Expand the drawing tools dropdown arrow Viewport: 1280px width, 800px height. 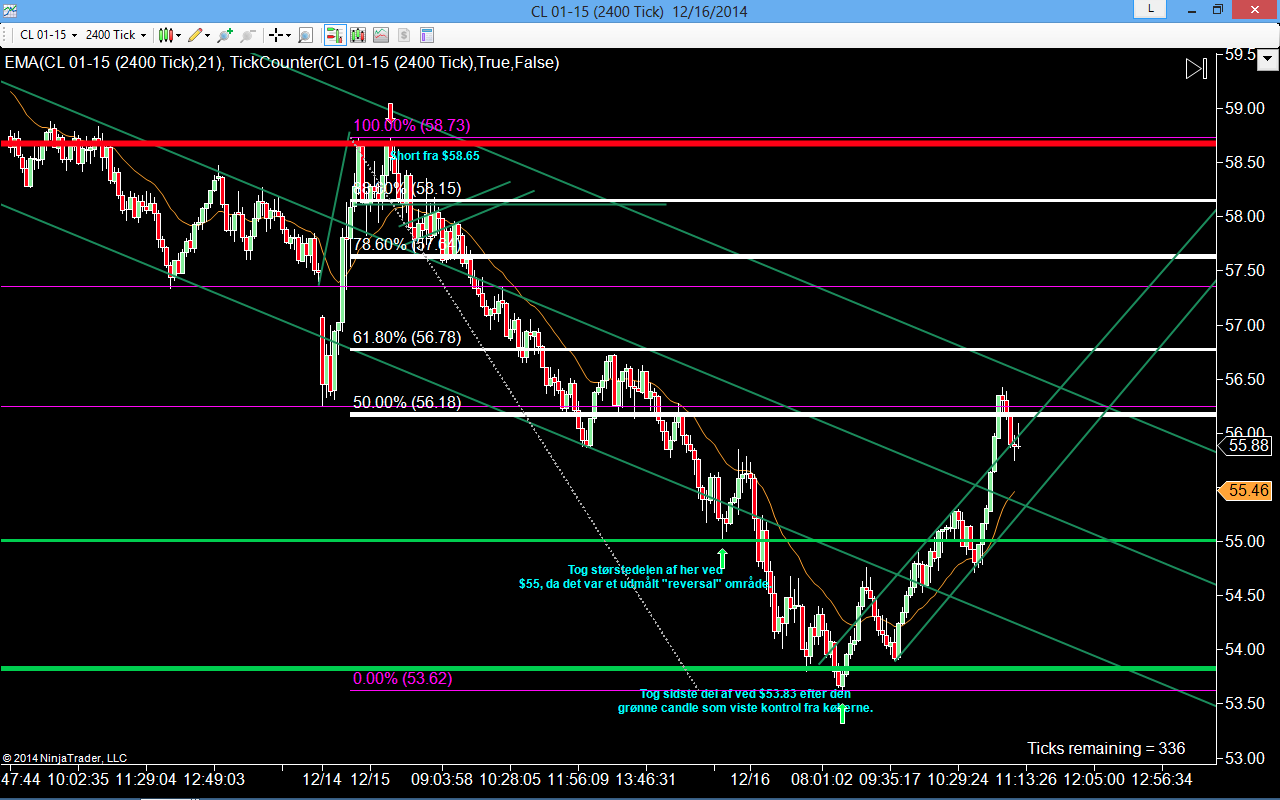pyautogui.click(x=207, y=35)
